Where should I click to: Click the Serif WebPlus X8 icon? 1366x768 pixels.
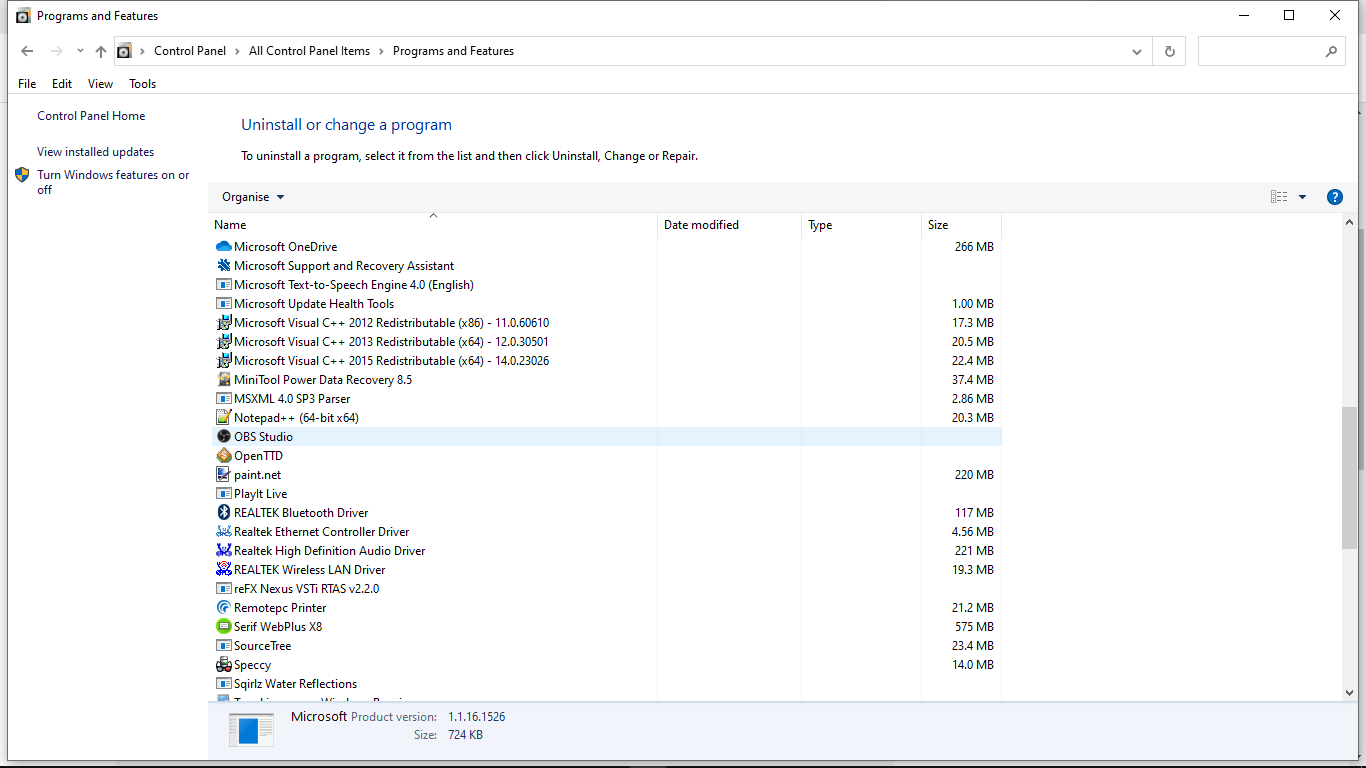click(x=224, y=627)
